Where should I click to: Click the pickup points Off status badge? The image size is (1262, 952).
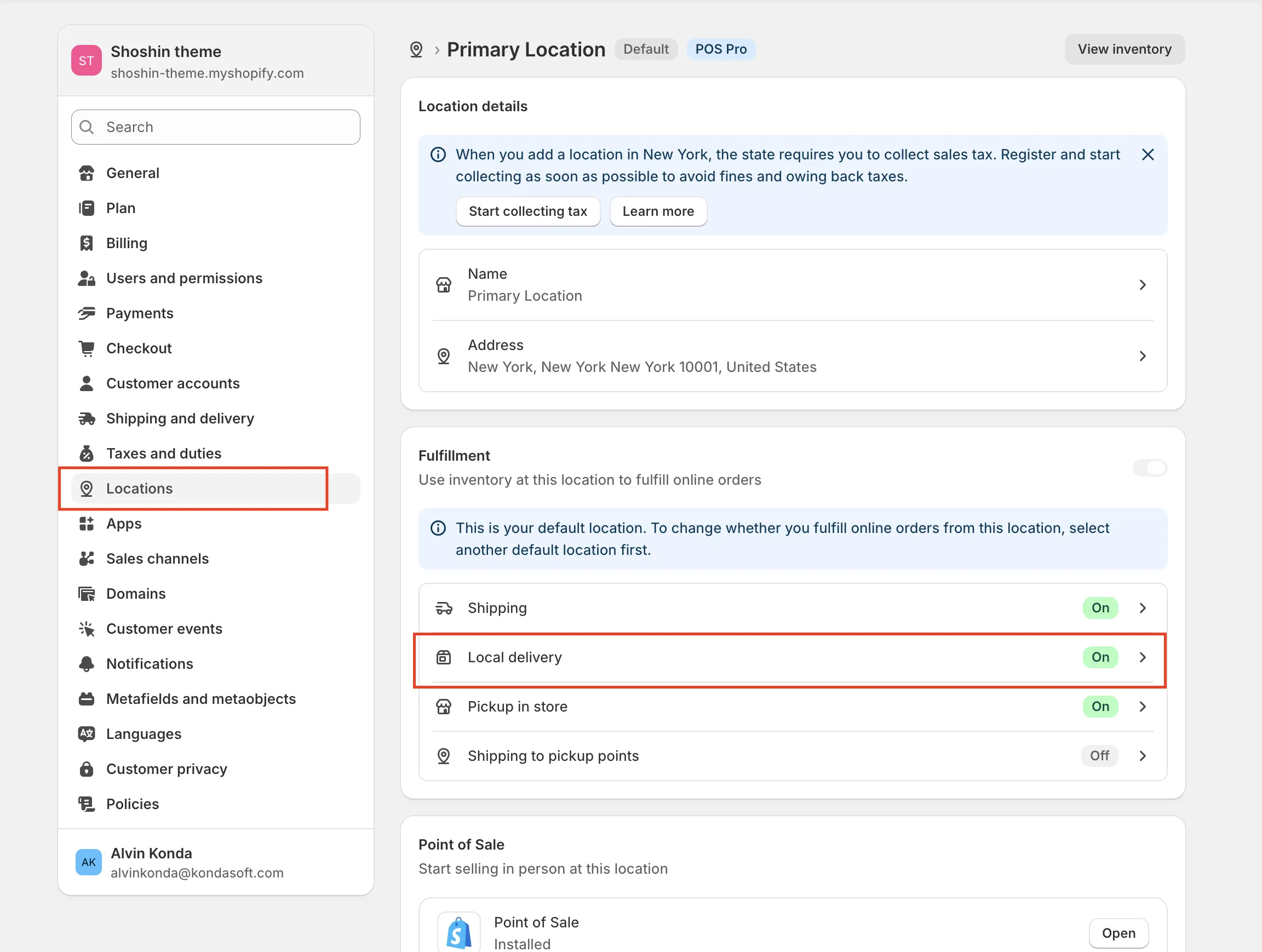[x=1099, y=755]
